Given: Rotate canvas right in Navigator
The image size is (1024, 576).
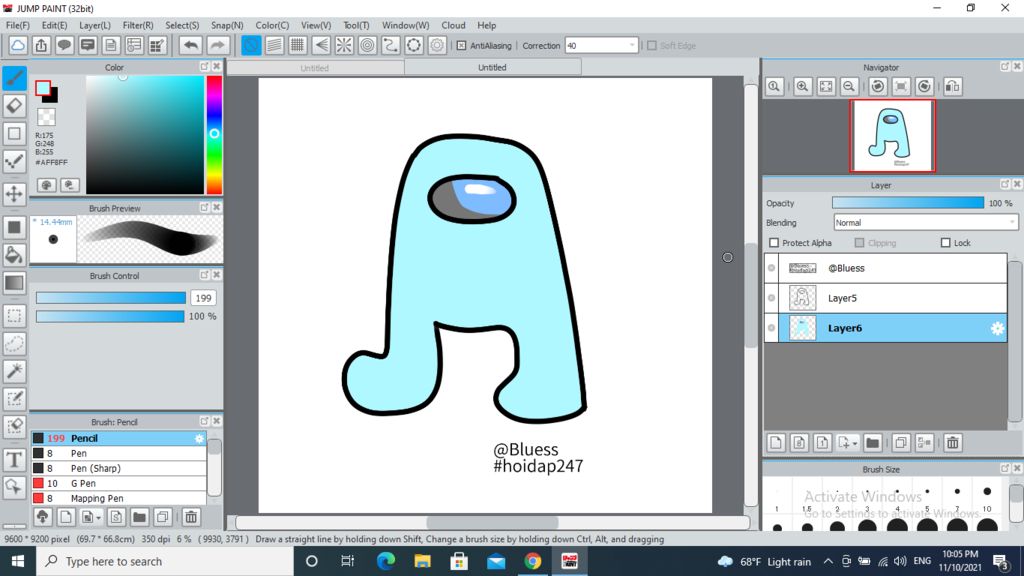Looking at the screenshot, I should [924, 86].
